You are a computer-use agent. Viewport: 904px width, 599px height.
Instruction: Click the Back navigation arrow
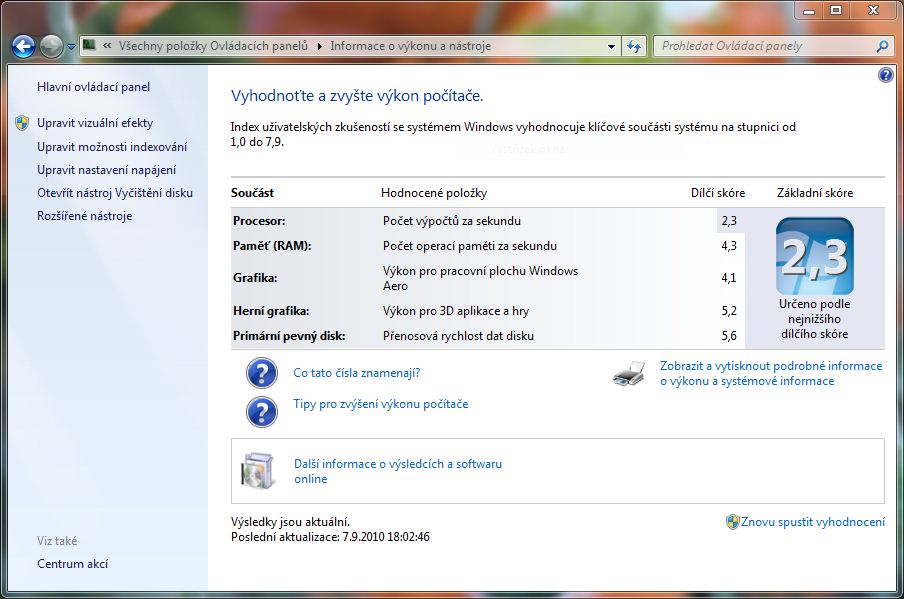(24, 46)
